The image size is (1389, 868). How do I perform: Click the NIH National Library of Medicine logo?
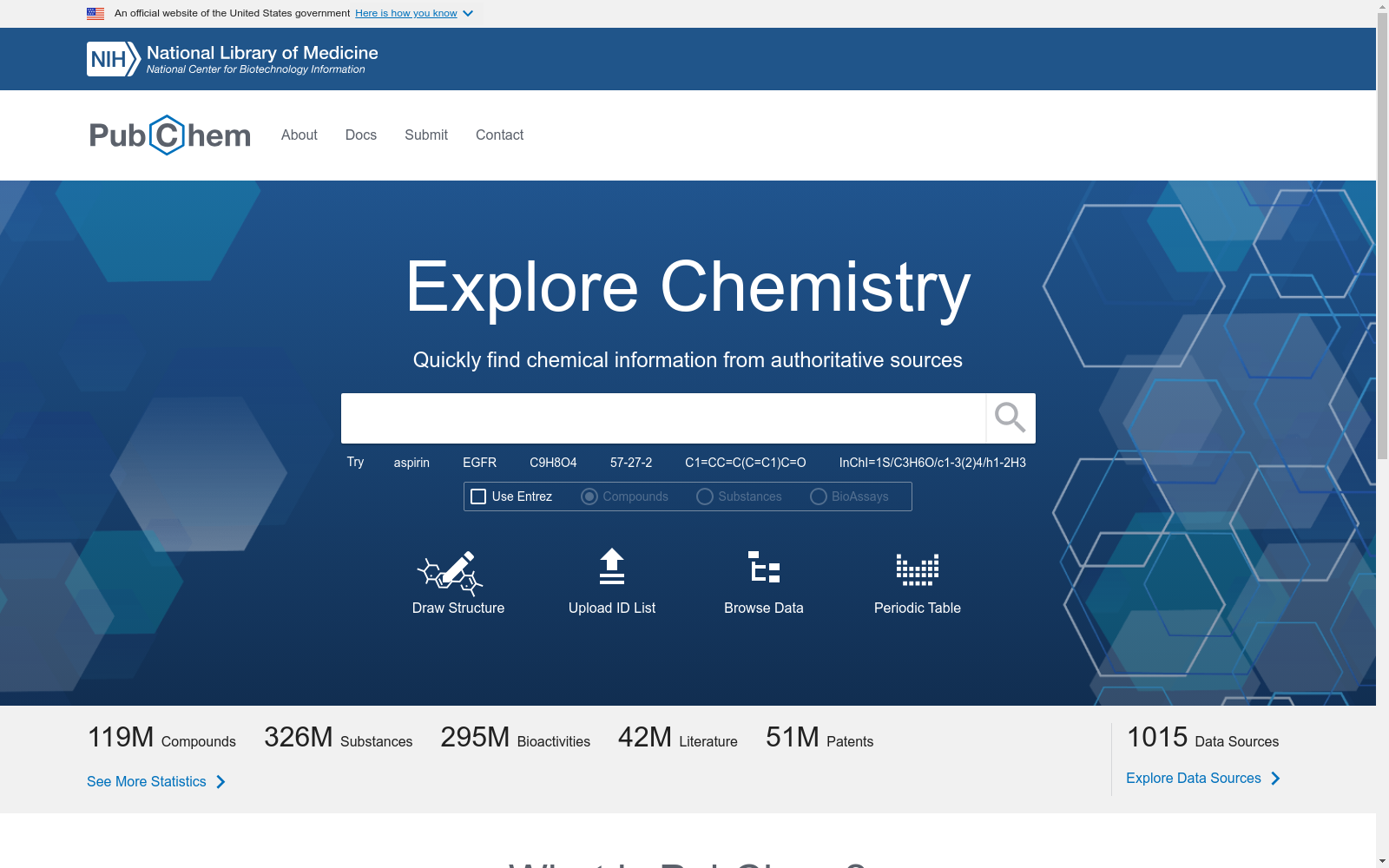coord(232,59)
